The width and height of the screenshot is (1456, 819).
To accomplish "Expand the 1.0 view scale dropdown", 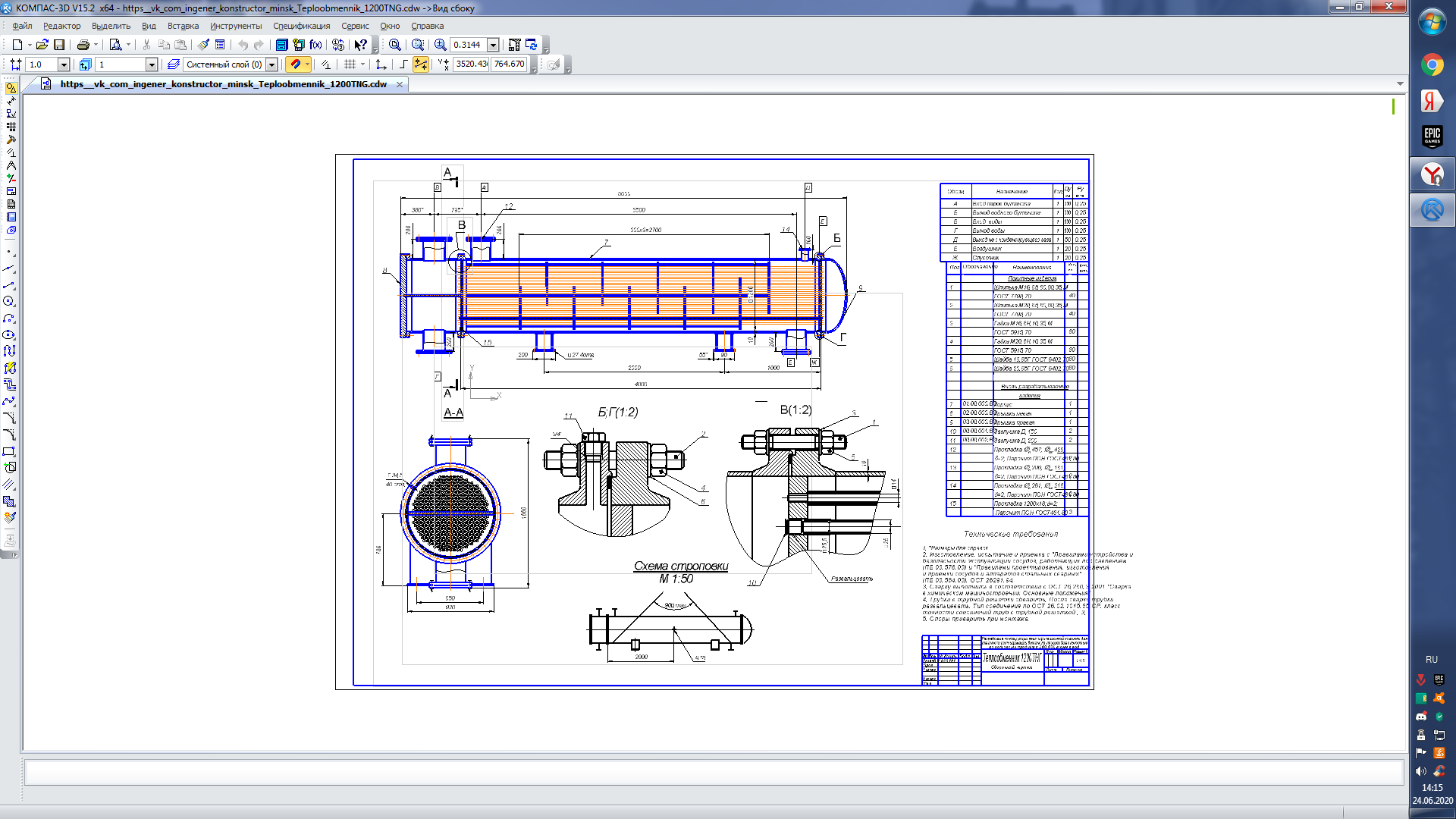I will (64, 64).
